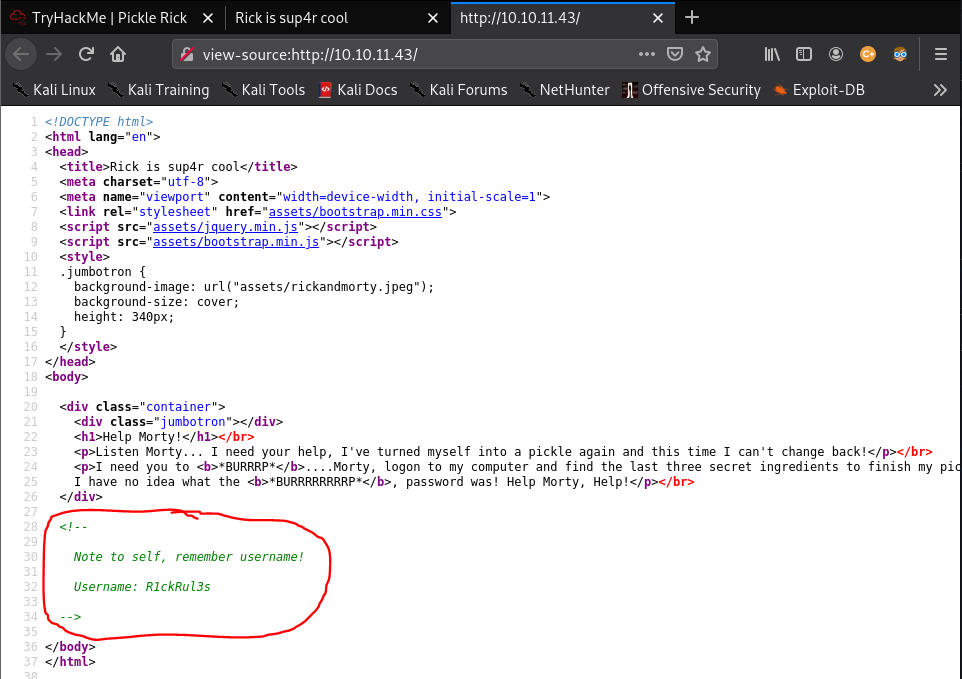Click the 'Note to self, remember username!' comment
The height and width of the screenshot is (679, 962).
(189, 556)
